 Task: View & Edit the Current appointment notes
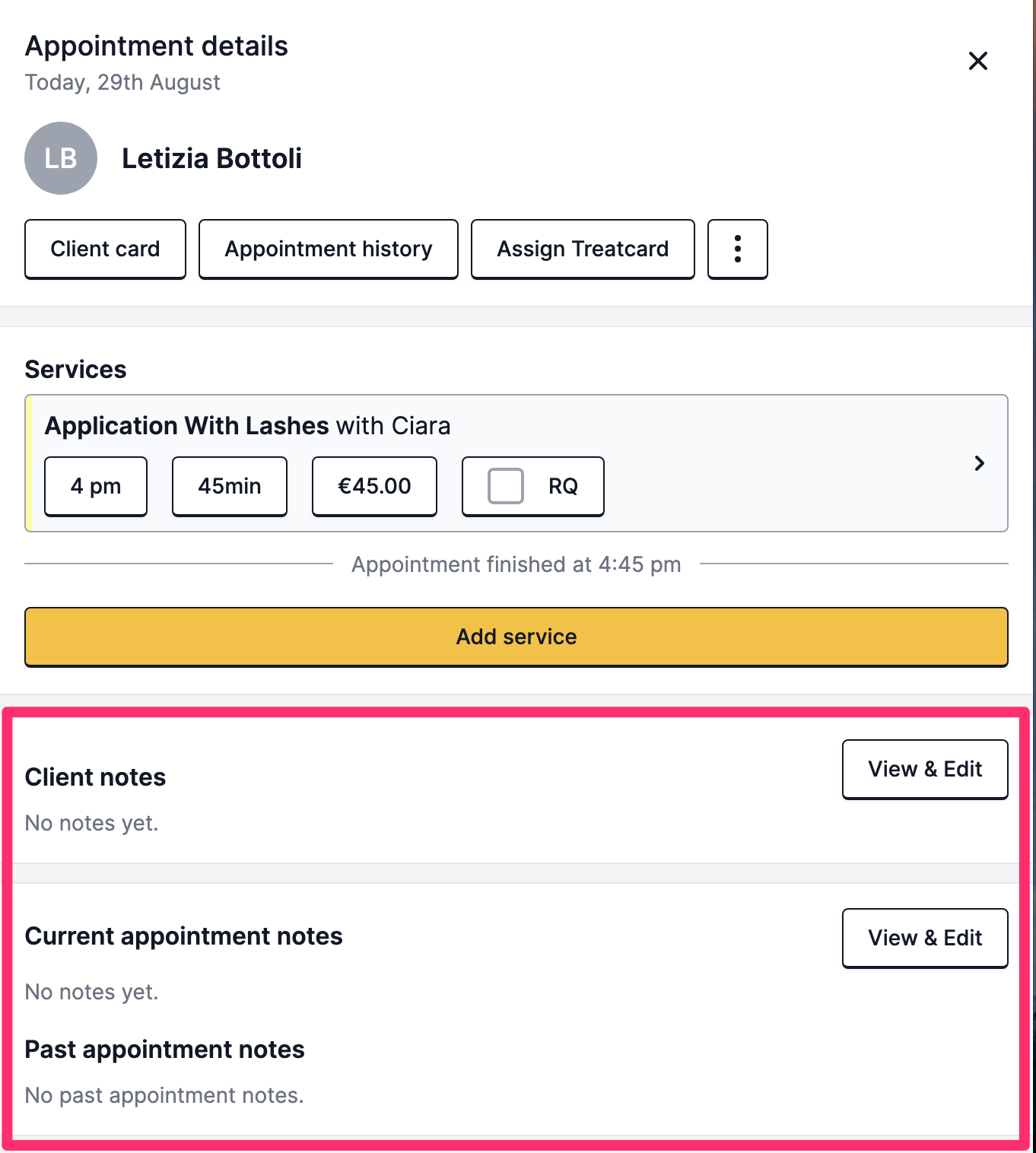point(925,938)
